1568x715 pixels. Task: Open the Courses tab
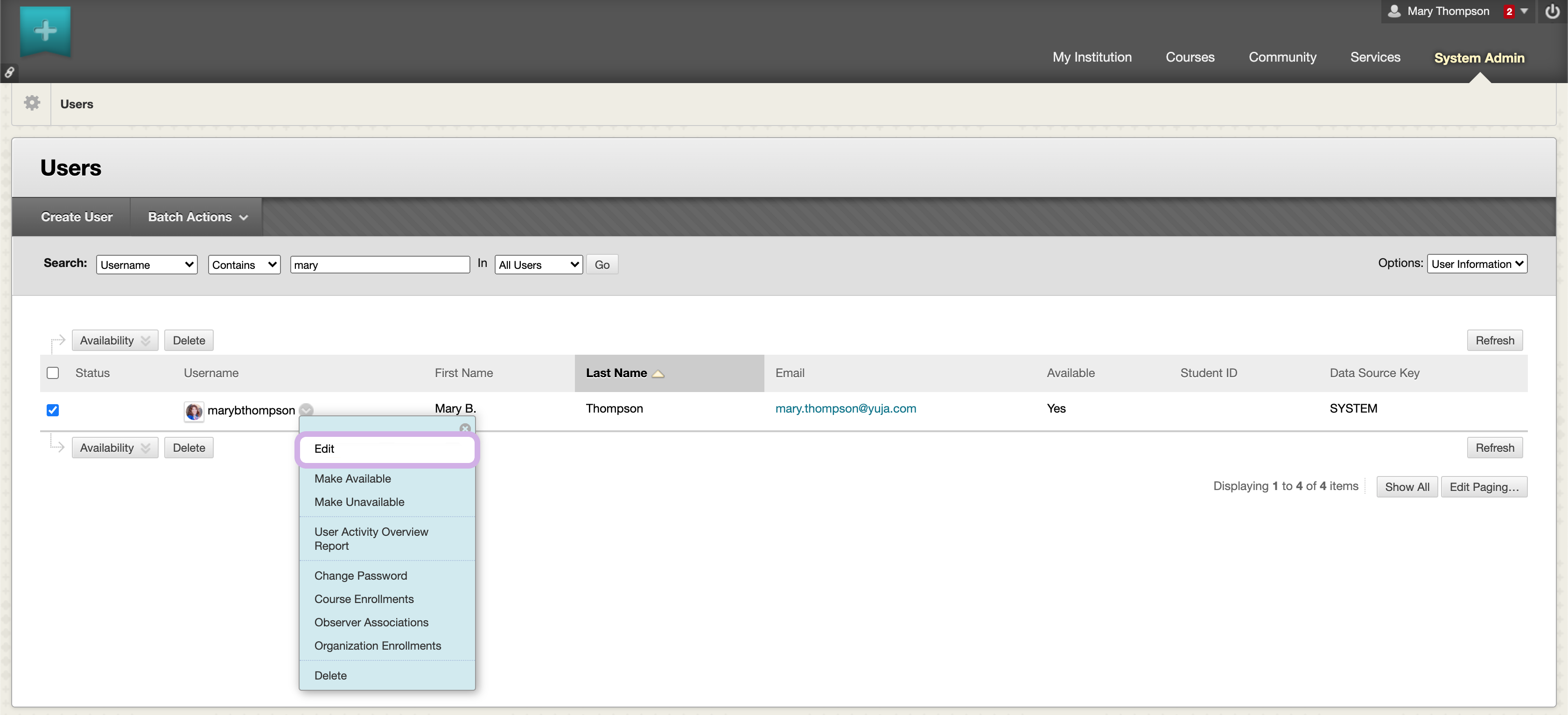pyautogui.click(x=1190, y=57)
